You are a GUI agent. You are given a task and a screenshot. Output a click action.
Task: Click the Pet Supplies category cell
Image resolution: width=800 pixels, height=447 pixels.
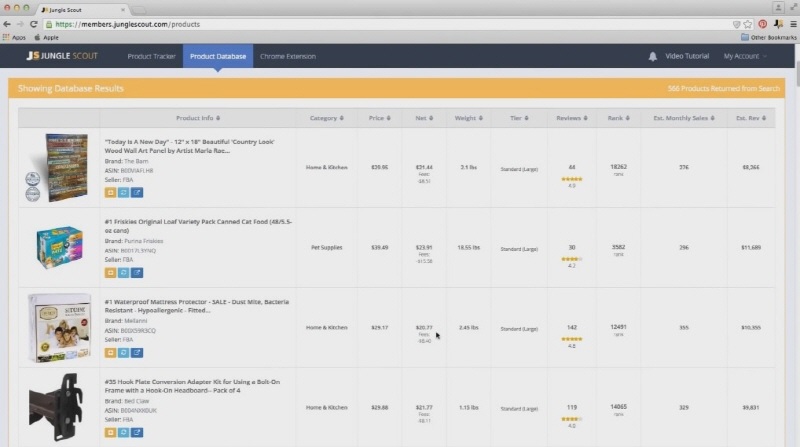pos(327,247)
